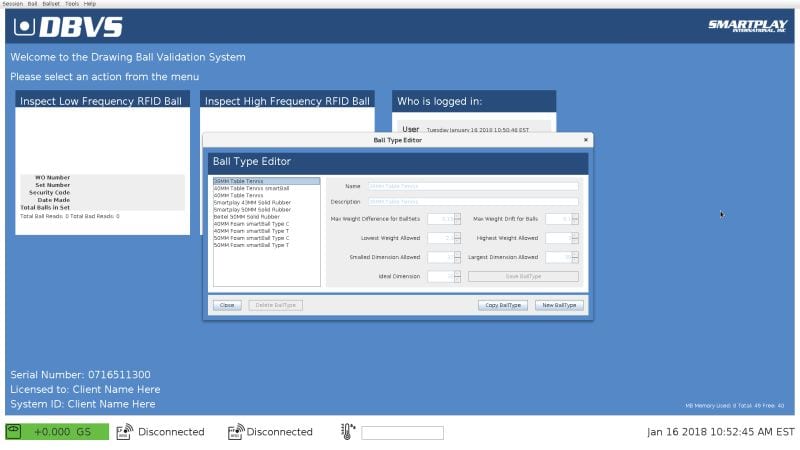Screen dimensions: 800x450
Task: Open the Ball menu
Action: coord(32,4)
